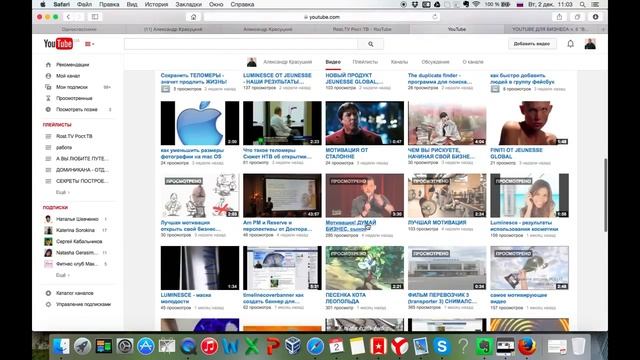Open the account avatar menu
The image size is (640, 360).
[x=590, y=44]
